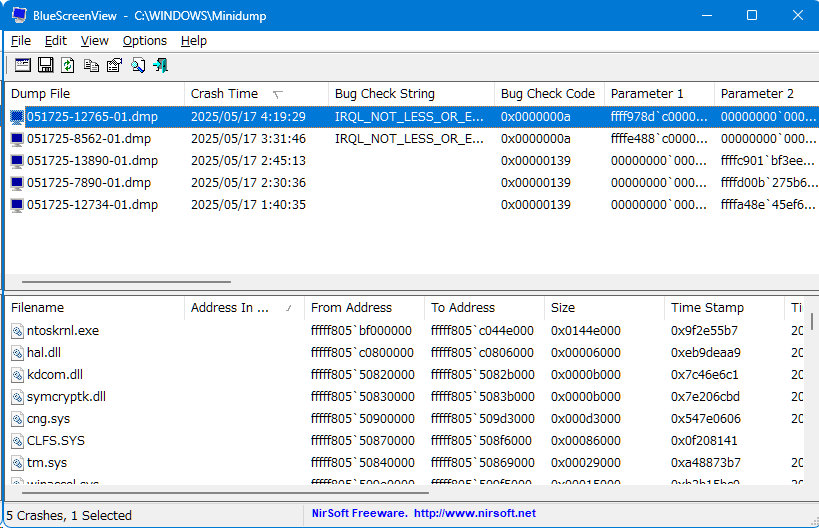Click the upper pane horizontal scrollbar
This screenshot has height=528, width=819.
pos(126,281)
